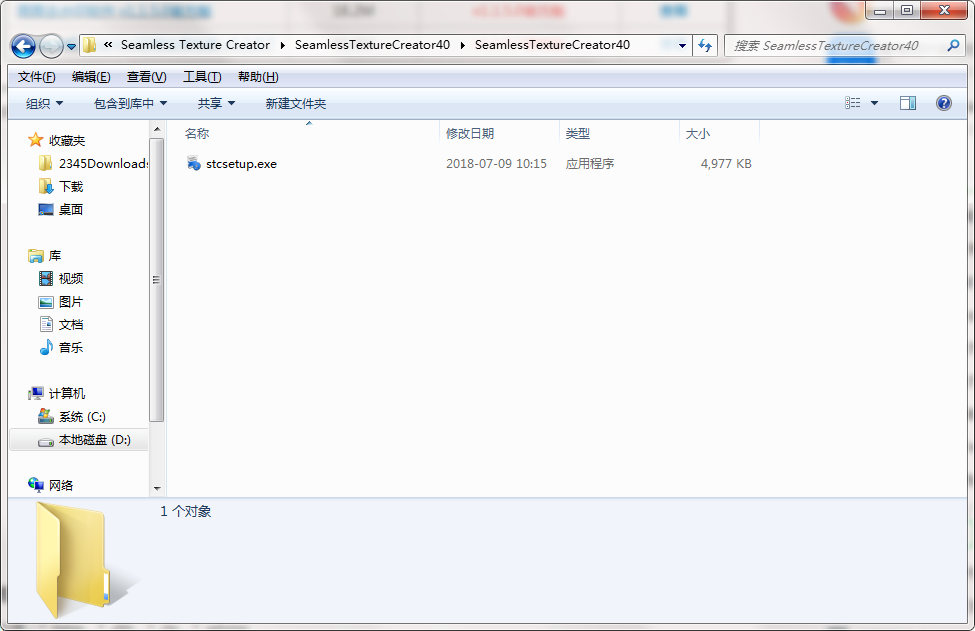The width and height of the screenshot is (975, 631).
Task: Open the 编辑(E) menu
Action: click(x=91, y=77)
